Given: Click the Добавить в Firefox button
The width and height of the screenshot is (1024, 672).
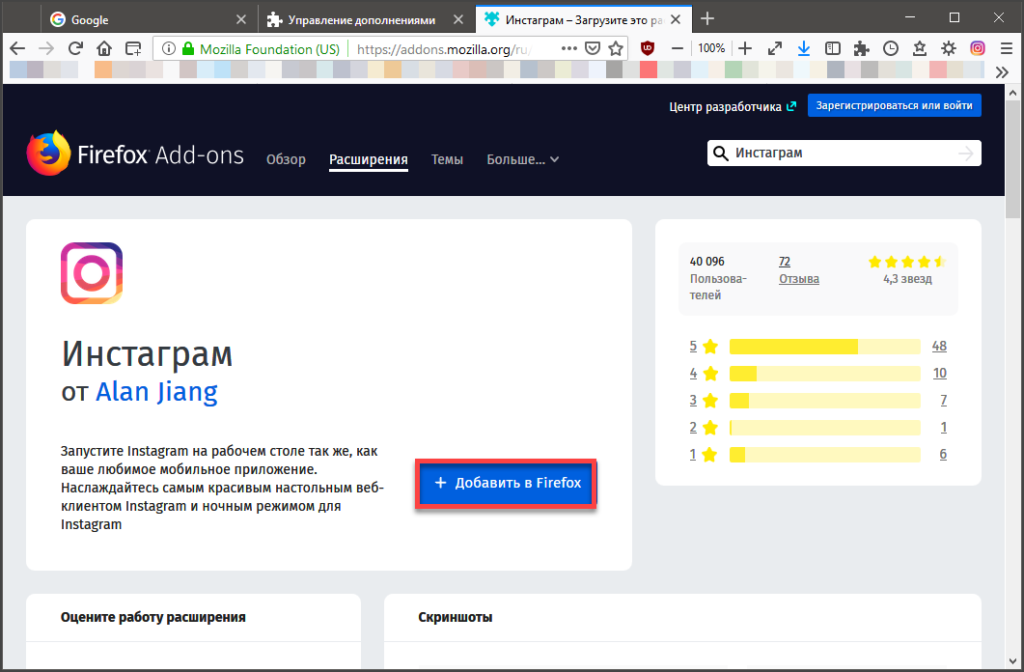Looking at the screenshot, I should coord(506,483).
